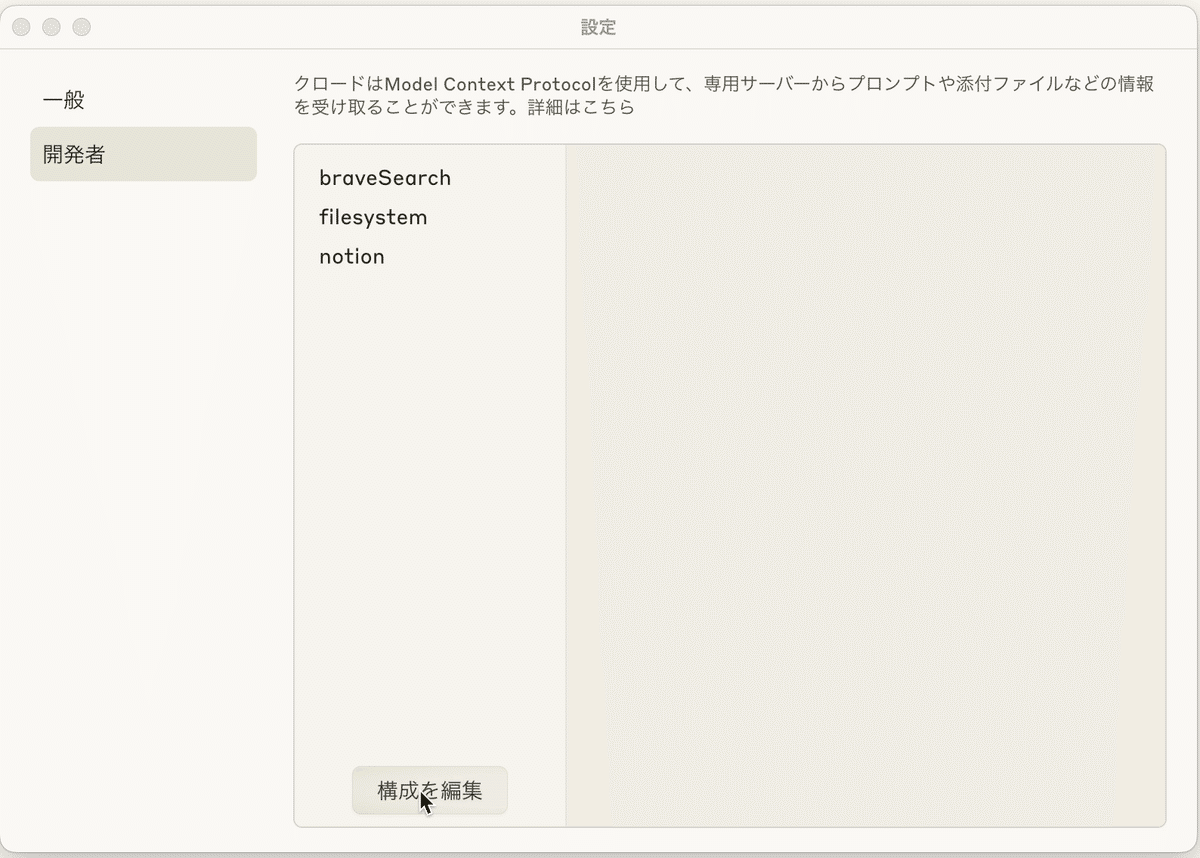
Task: Click the green zoom window control
Action: [x=81, y=27]
